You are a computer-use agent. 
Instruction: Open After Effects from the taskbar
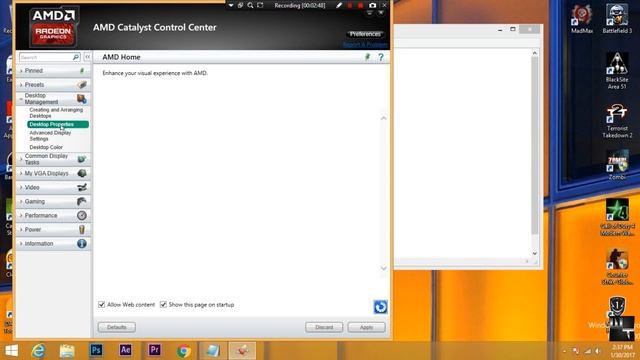pyautogui.click(x=125, y=350)
